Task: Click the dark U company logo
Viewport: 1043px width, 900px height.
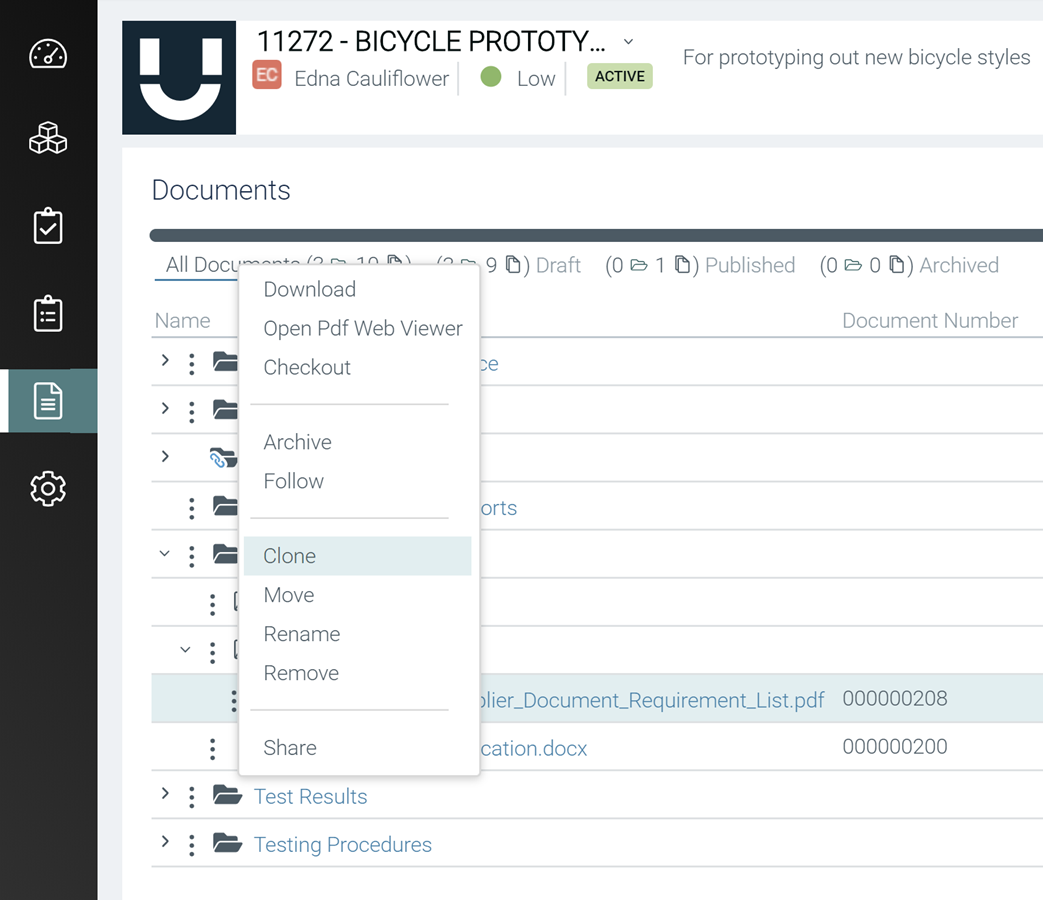Action: point(178,77)
